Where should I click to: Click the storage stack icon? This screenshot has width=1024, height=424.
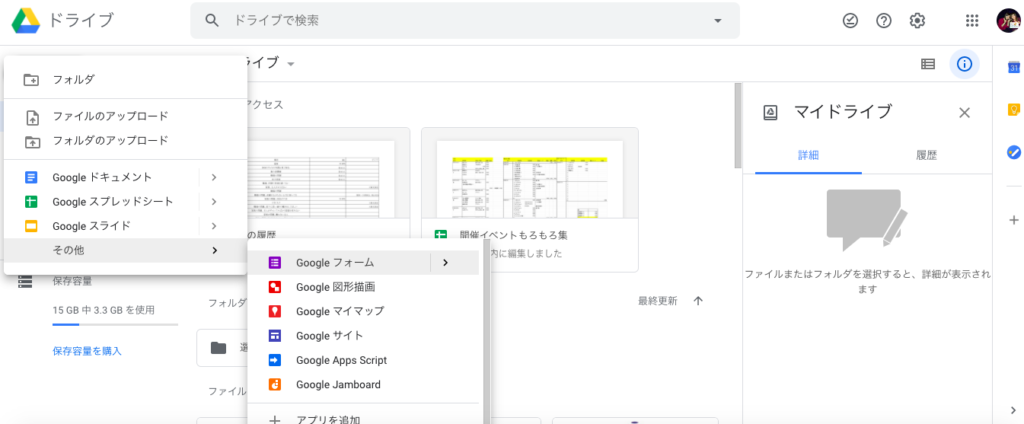click(x=25, y=282)
